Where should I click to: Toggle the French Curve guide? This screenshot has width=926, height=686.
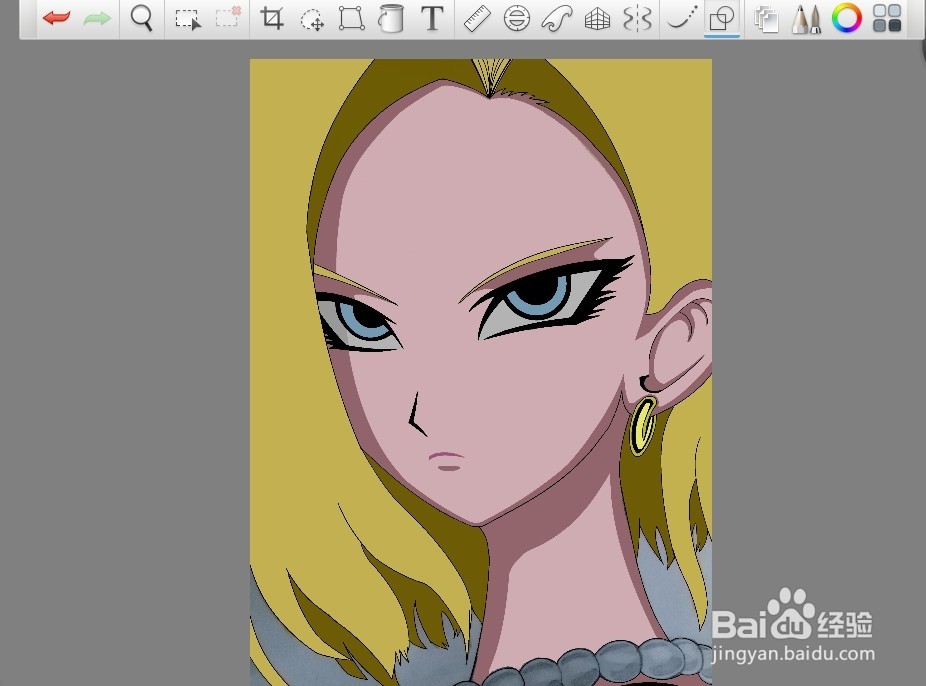[557, 18]
